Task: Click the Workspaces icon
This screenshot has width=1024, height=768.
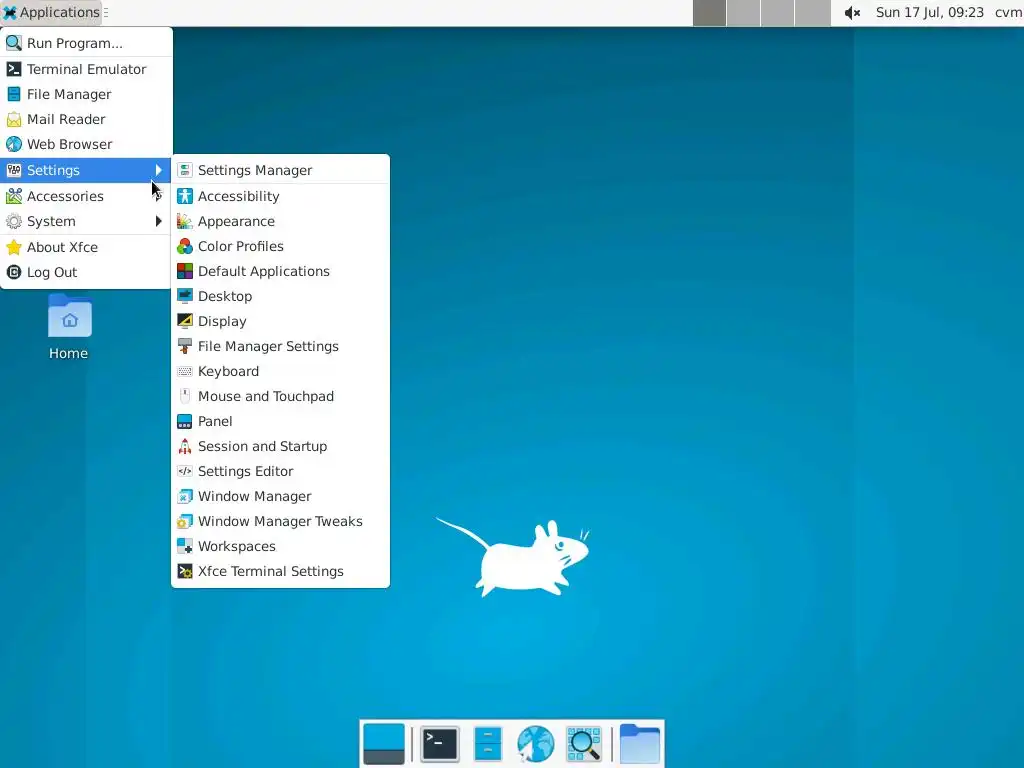Action: (x=185, y=546)
